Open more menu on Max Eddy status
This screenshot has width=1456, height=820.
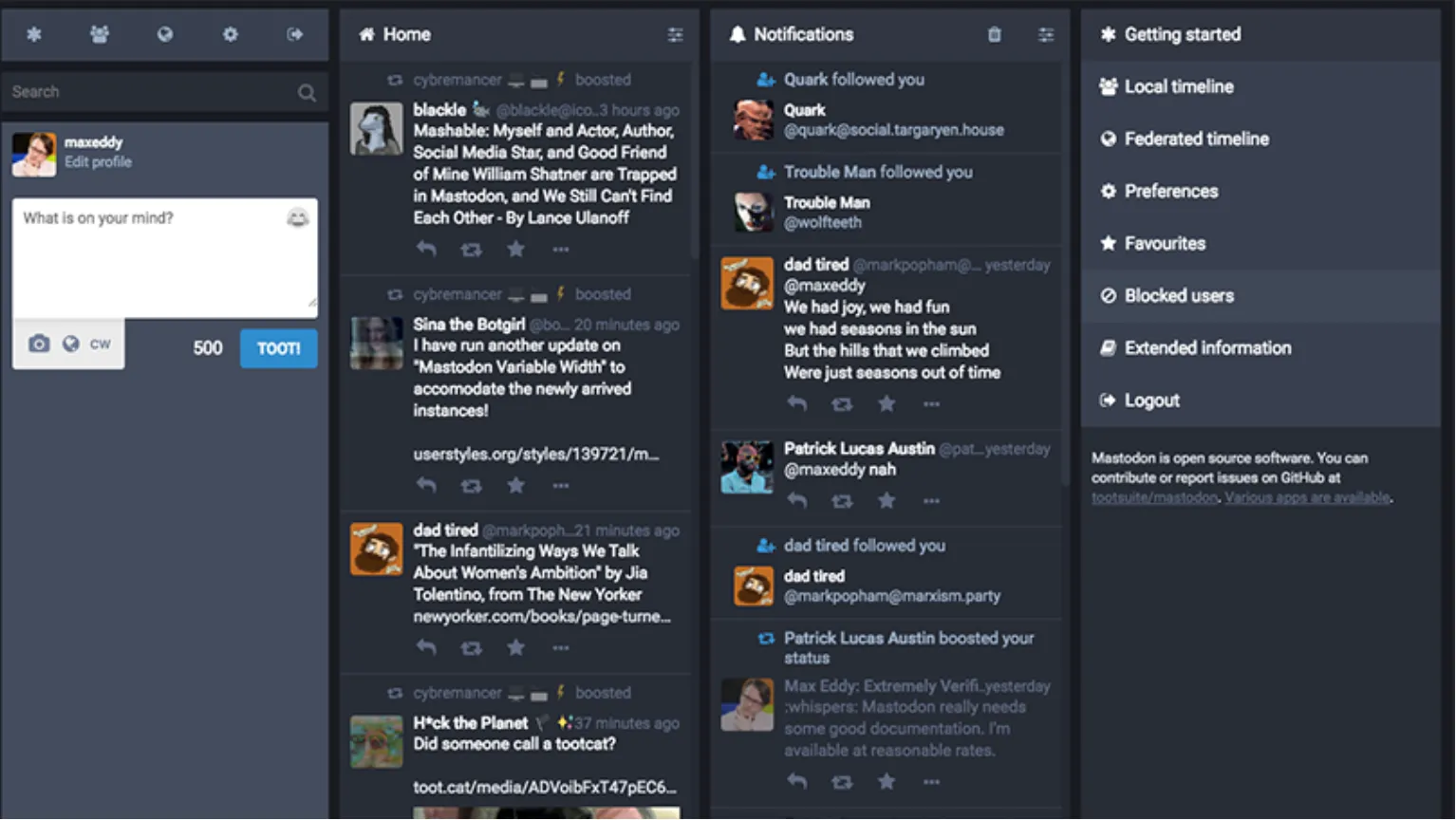[932, 782]
